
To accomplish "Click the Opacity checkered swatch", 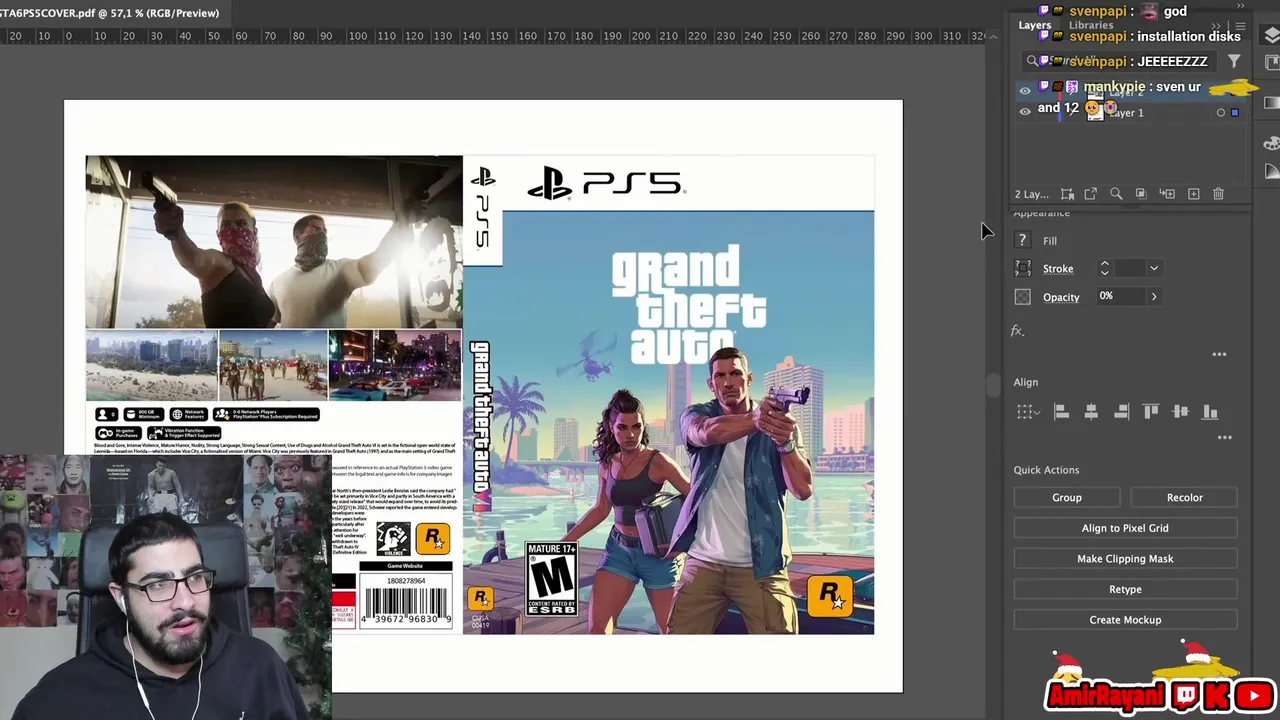I will coord(1022,297).
